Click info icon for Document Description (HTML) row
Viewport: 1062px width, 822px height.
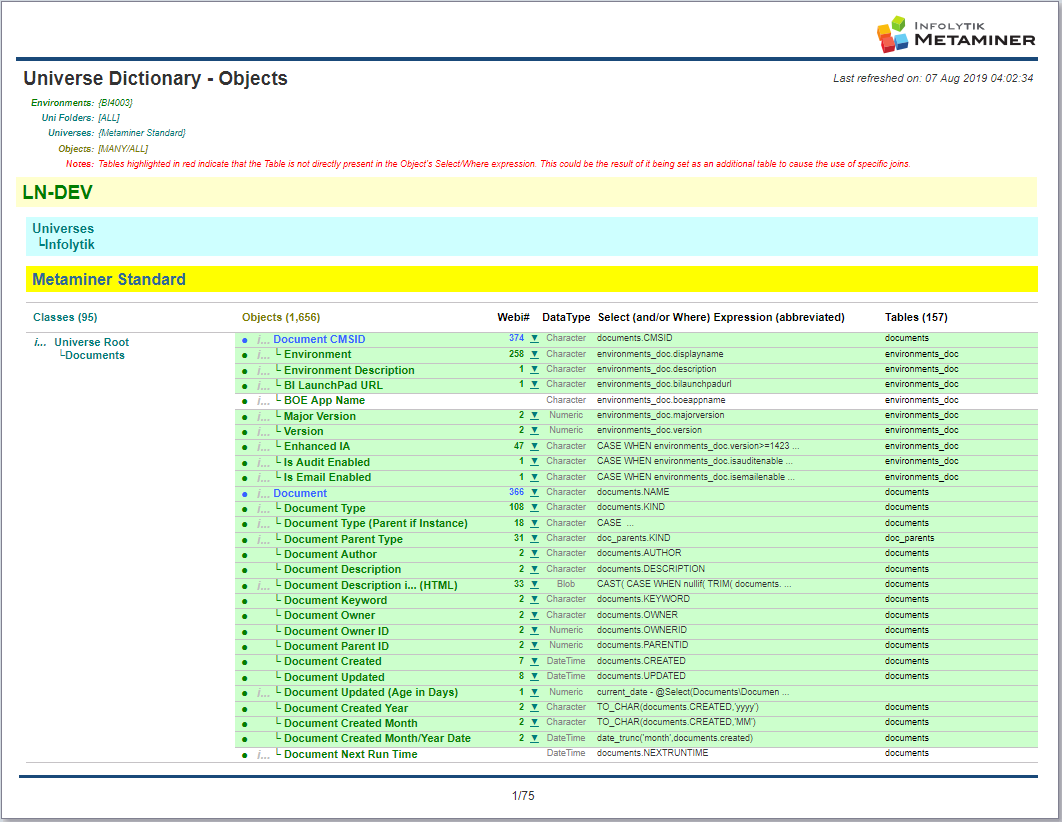click(263, 586)
